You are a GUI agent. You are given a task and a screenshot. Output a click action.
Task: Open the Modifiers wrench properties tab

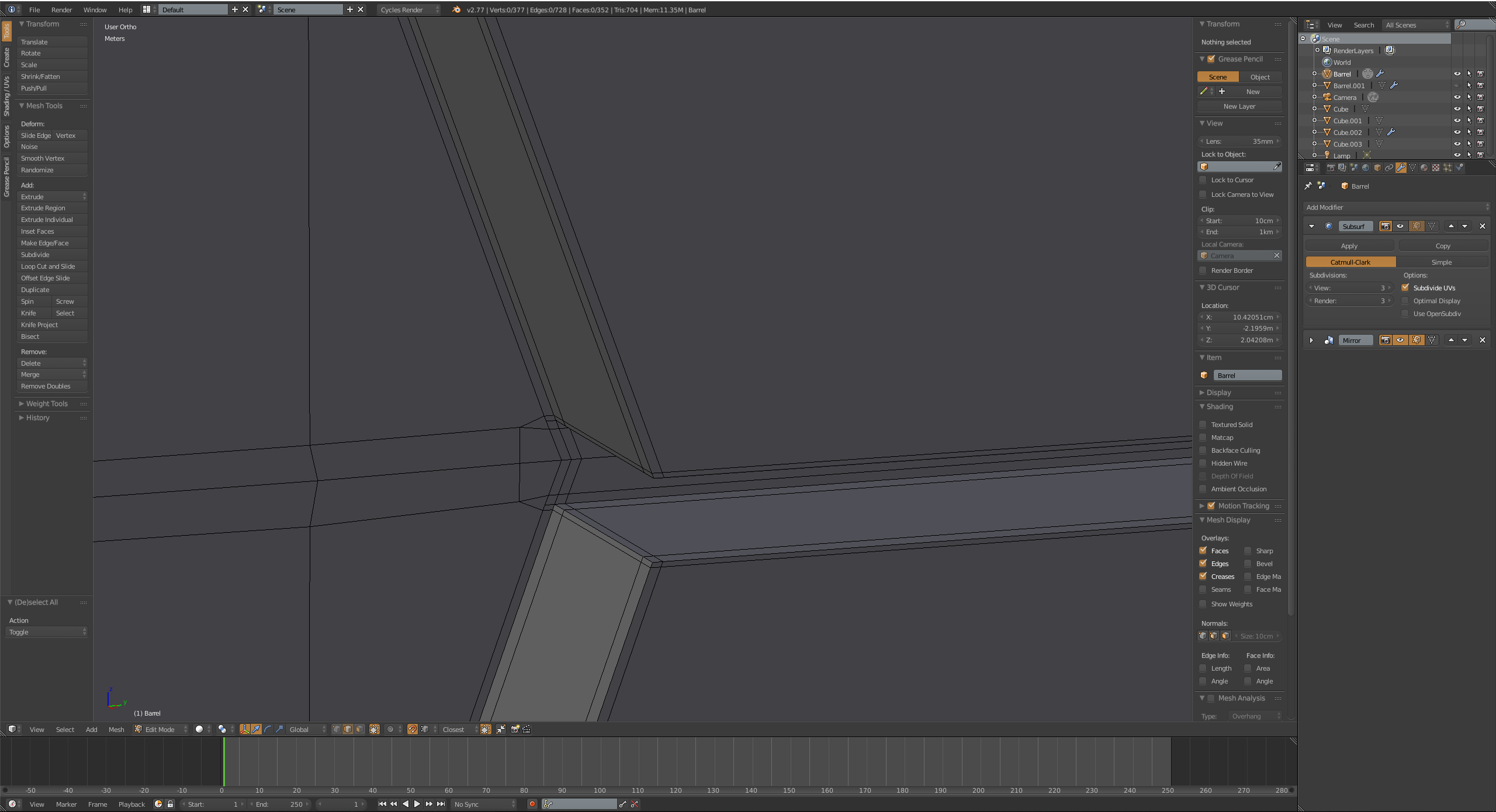point(1401,168)
